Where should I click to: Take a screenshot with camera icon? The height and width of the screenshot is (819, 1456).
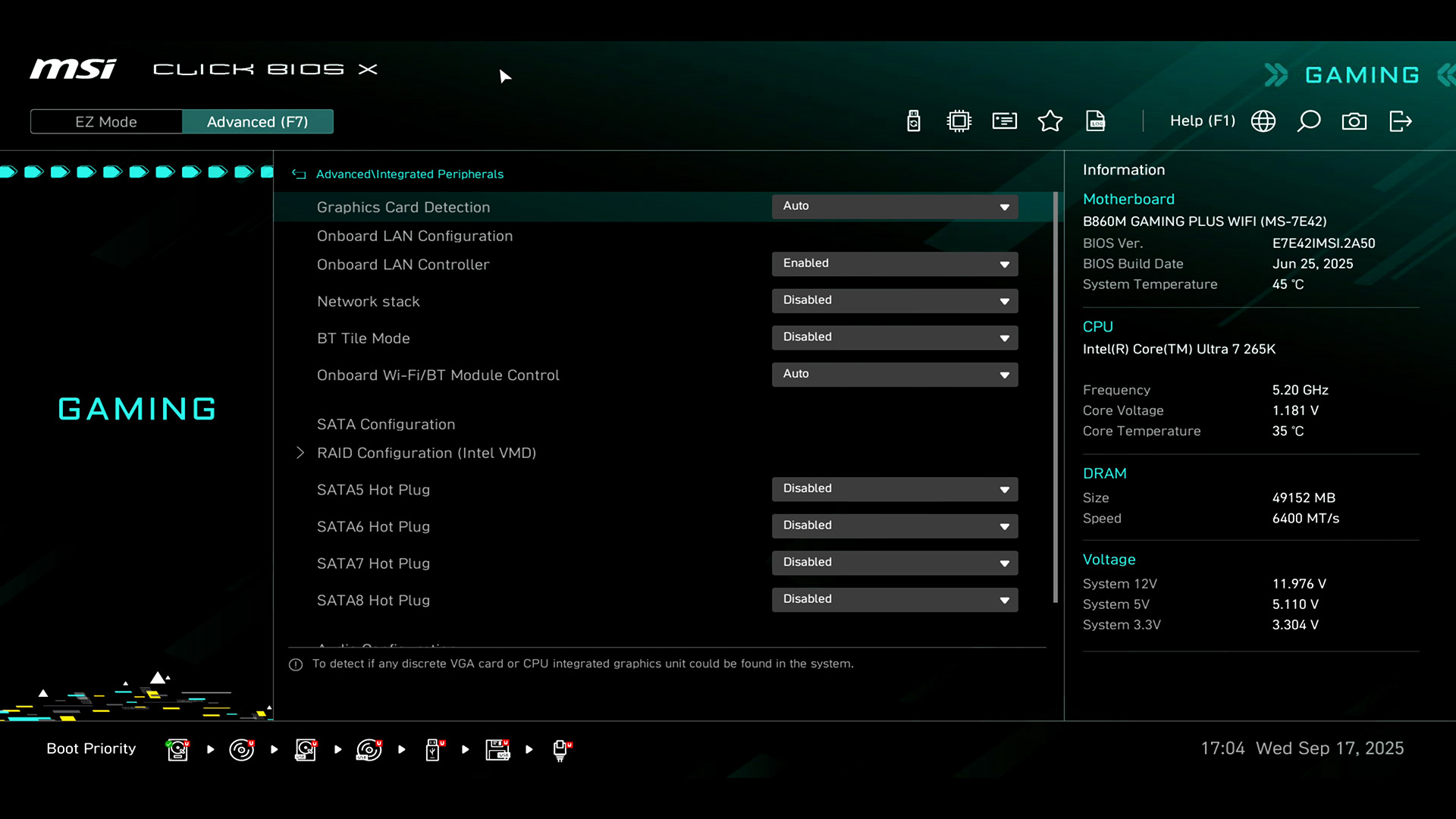coord(1354,121)
